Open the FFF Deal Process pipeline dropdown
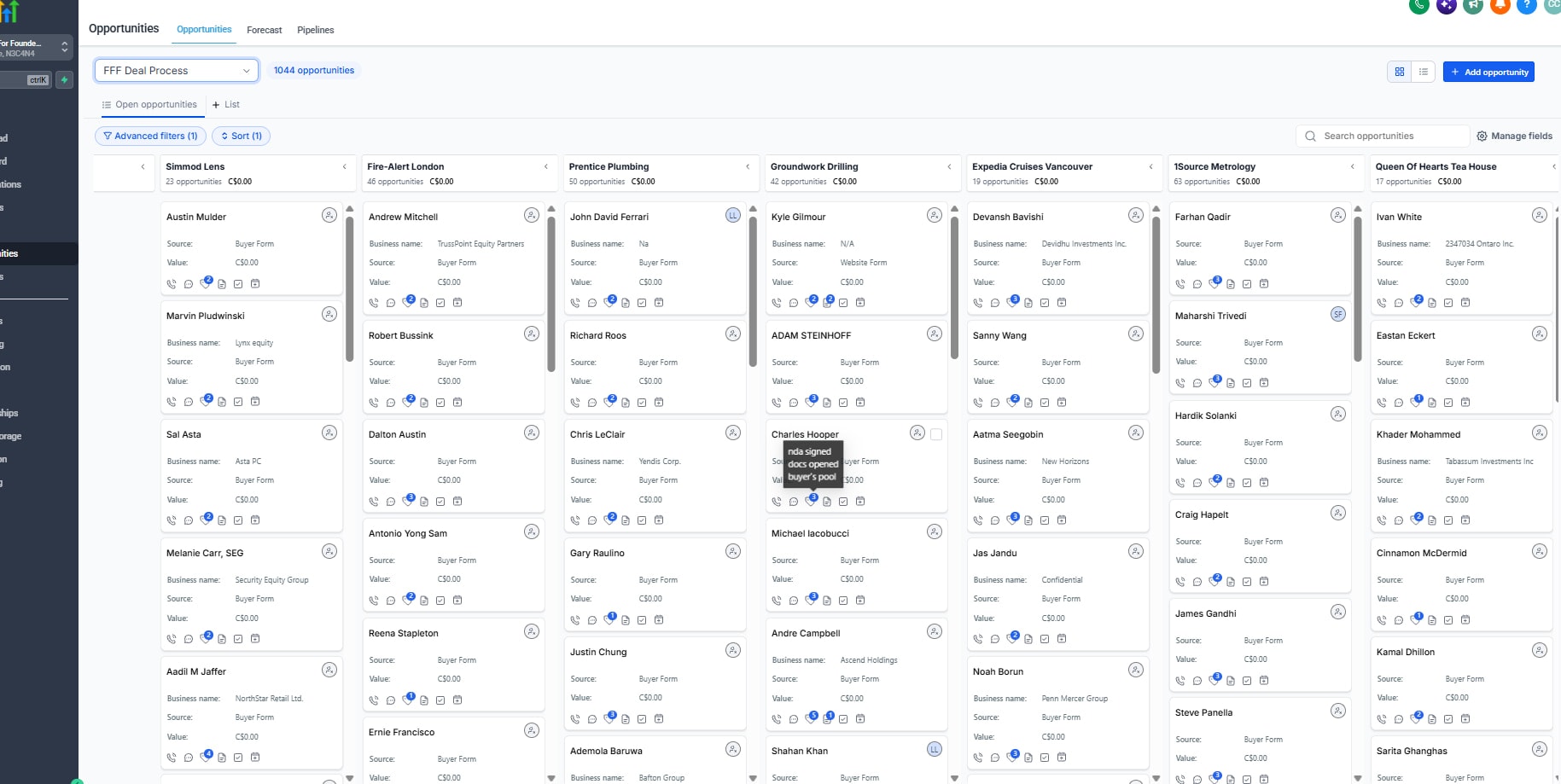Screen dimensions: 1561x784 point(177,71)
